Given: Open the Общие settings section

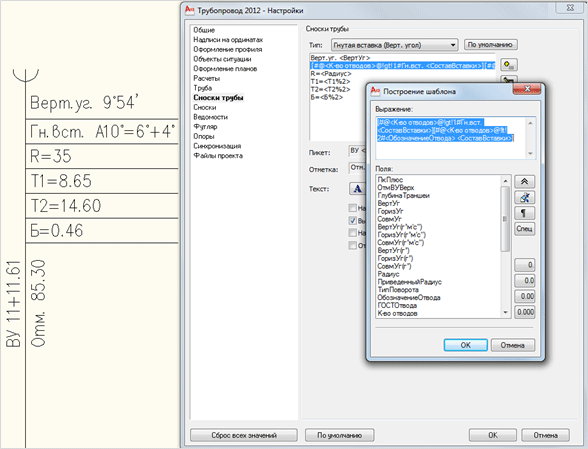Looking at the screenshot, I should click(204, 30).
